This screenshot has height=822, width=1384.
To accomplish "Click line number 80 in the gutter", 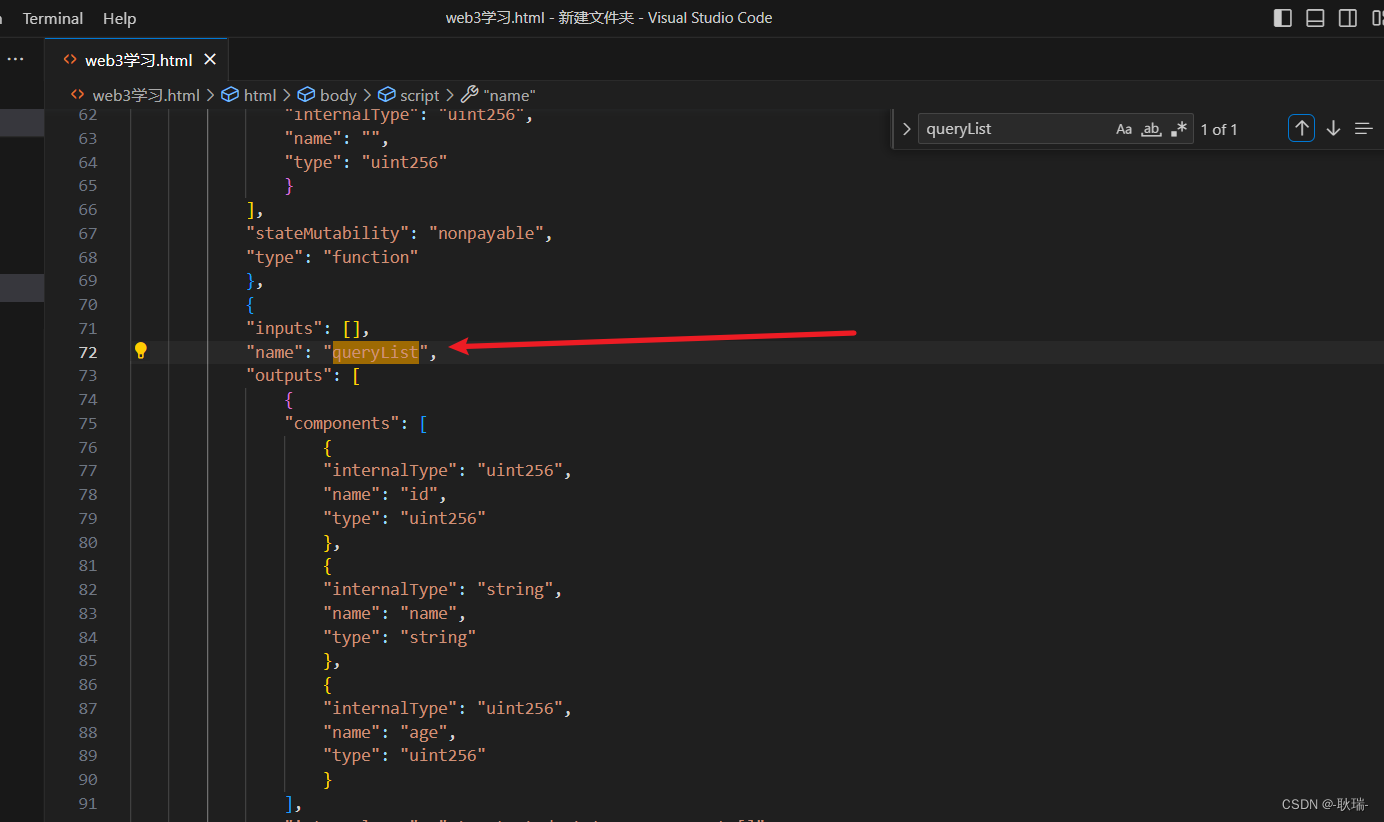I will pos(87,542).
